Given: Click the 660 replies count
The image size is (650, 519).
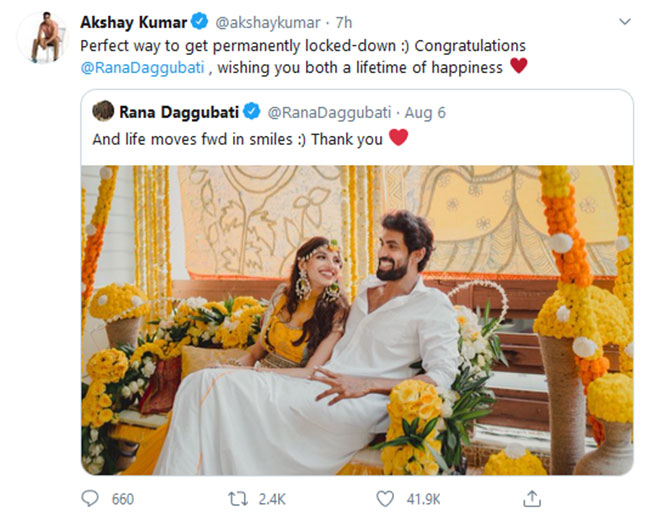Looking at the screenshot, I should (x=122, y=498).
